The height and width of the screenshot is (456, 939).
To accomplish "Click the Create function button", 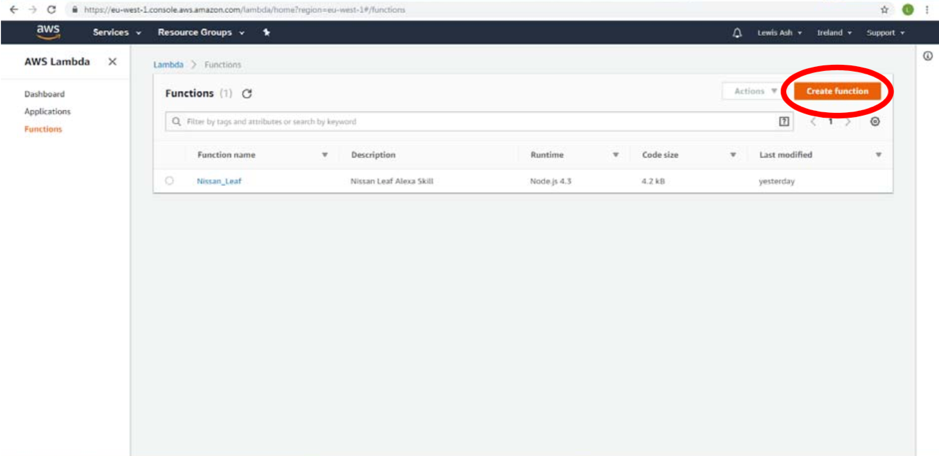I will coord(837,91).
